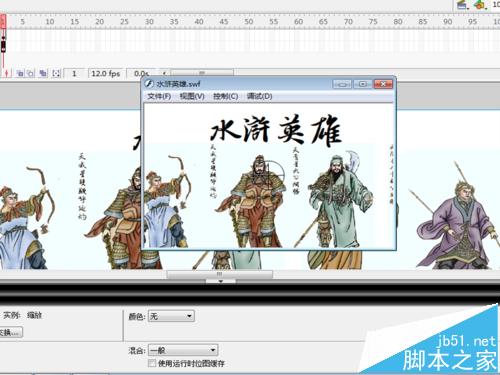Minimize the 水浒英雄.swf preview window
The width and height of the screenshot is (500, 375).
(342, 84)
